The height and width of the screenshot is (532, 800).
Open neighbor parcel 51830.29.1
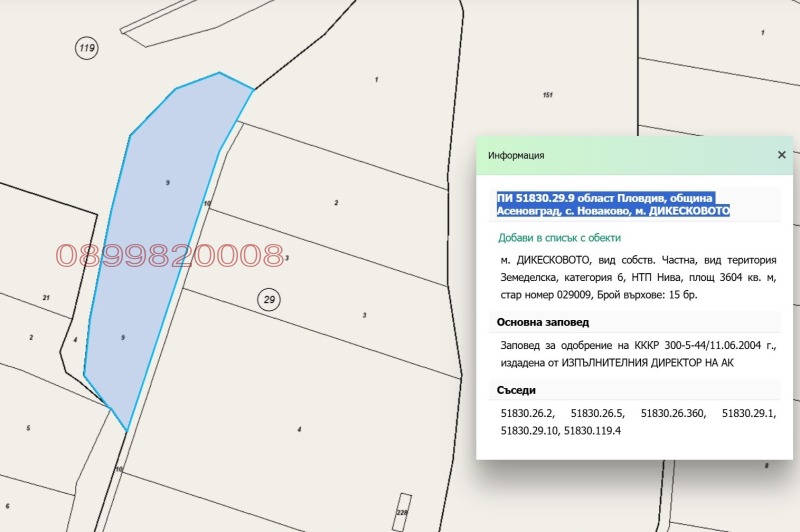click(x=749, y=412)
